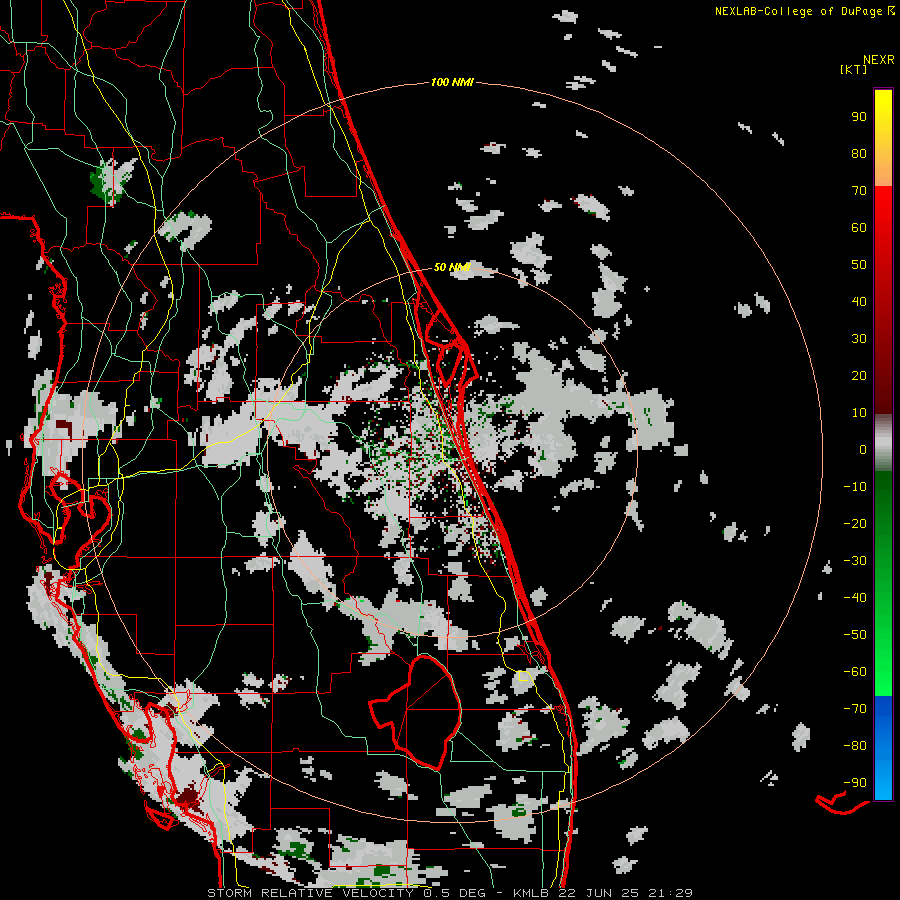The image size is (900, 900).
Task: Click the NEXR label above the color scale
Action: 879,60
